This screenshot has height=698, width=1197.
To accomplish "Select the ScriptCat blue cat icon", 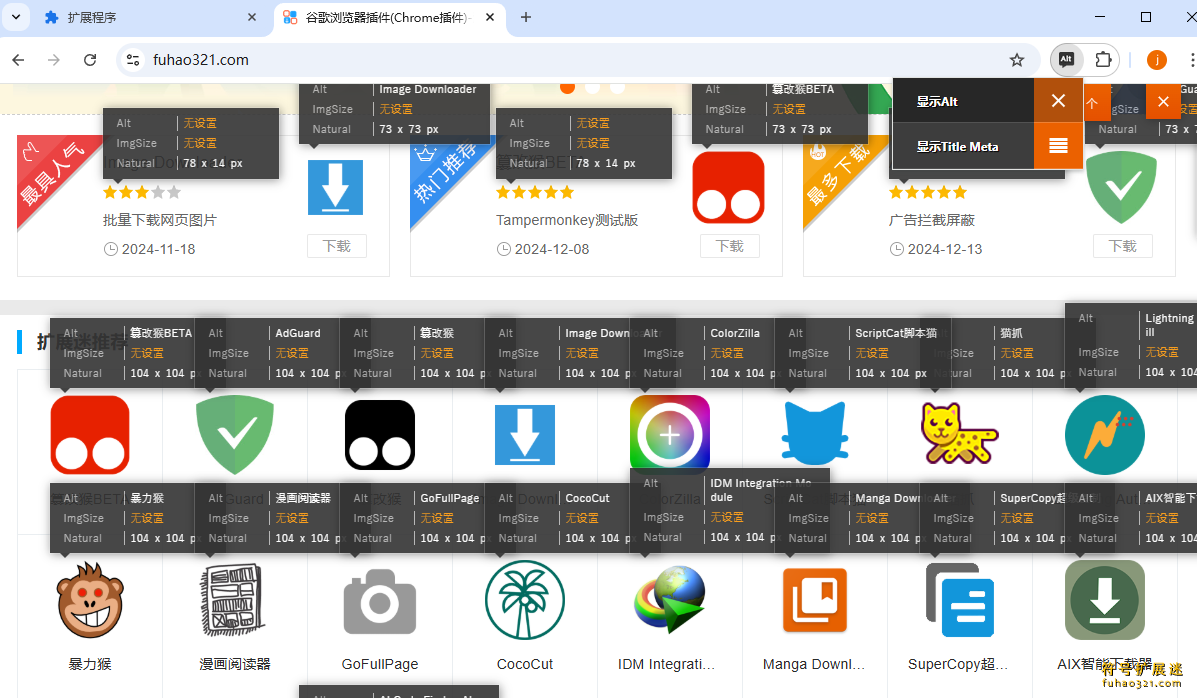I will [x=815, y=435].
